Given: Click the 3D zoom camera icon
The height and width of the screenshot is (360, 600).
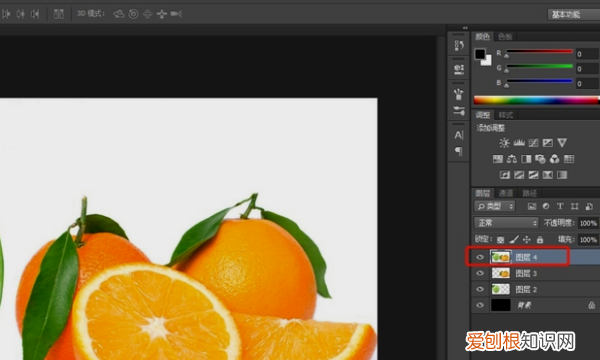Looking at the screenshot, I should click(176, 14).
